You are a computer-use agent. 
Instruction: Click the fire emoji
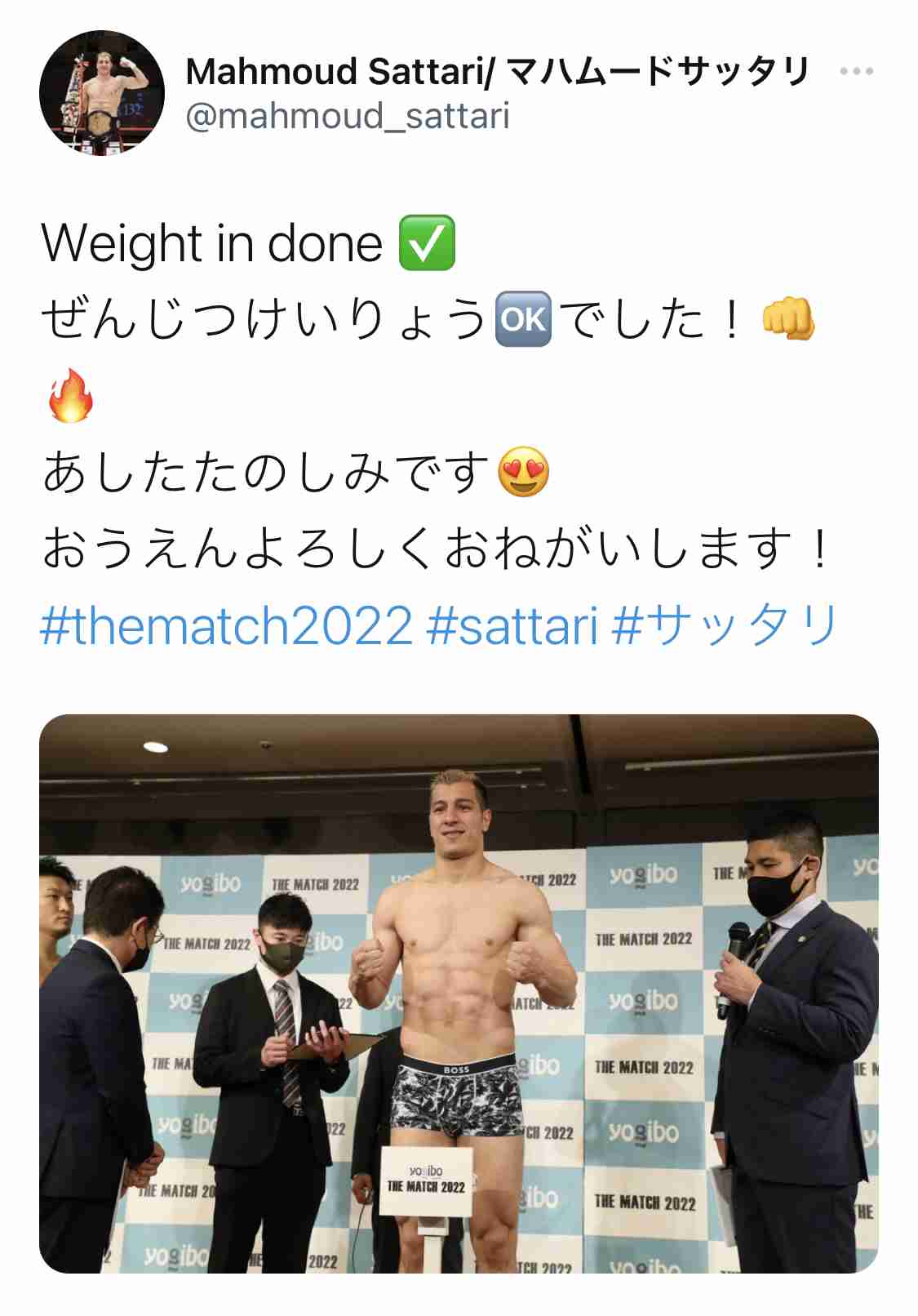pyautogui.click(x=70, y=395)
